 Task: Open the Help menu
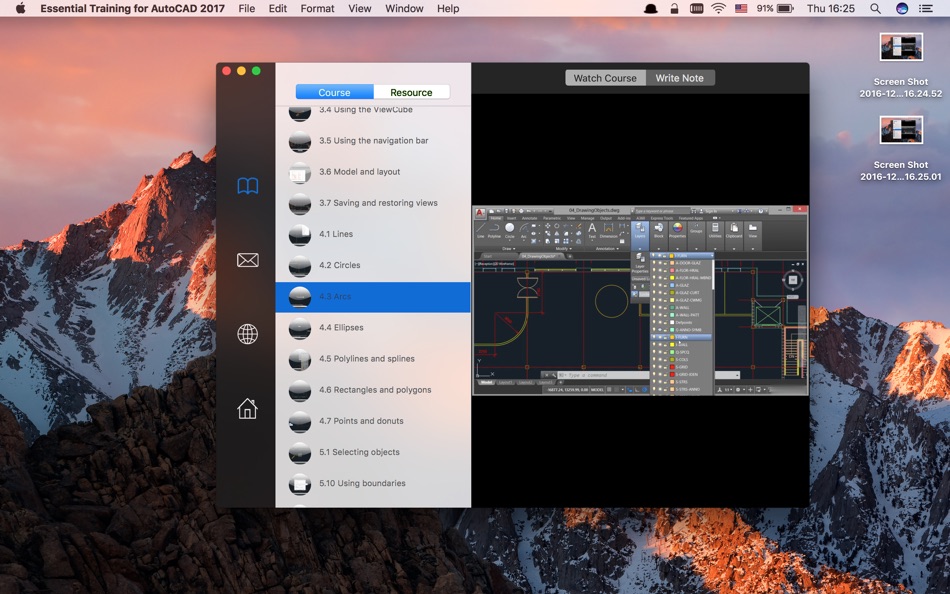[x=448, y=8]
